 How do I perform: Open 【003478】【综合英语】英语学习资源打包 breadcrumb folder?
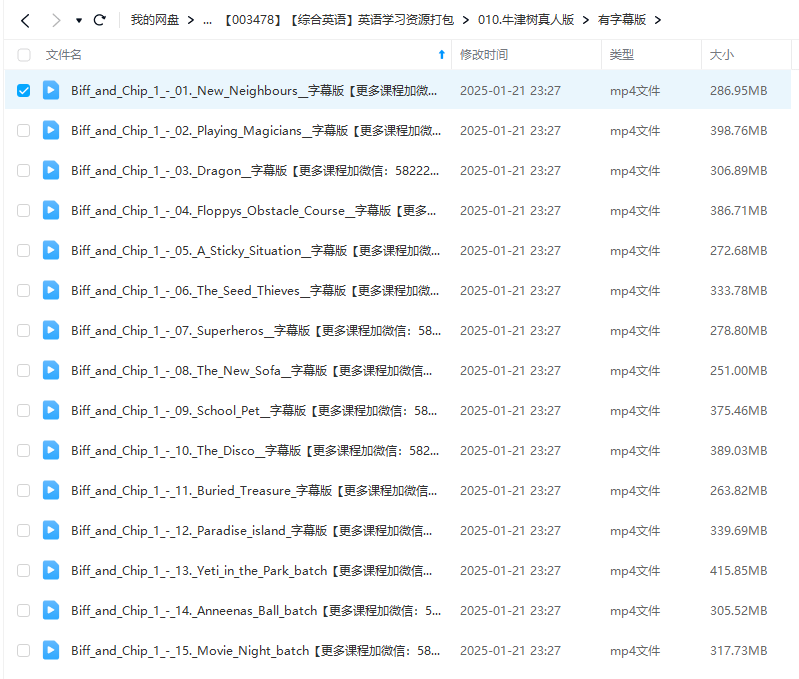coord(338,20)
